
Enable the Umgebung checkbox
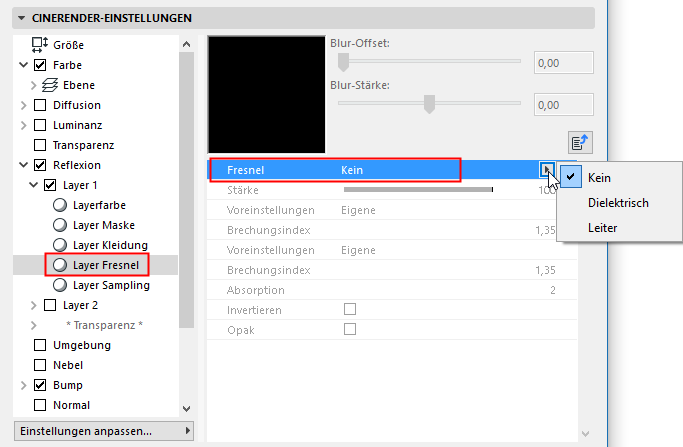tap(40, 345)
